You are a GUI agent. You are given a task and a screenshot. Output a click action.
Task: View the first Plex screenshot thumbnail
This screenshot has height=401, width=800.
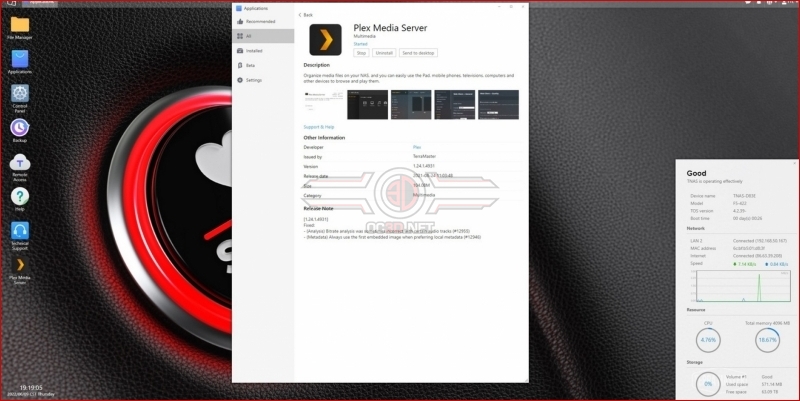point(324,105)
